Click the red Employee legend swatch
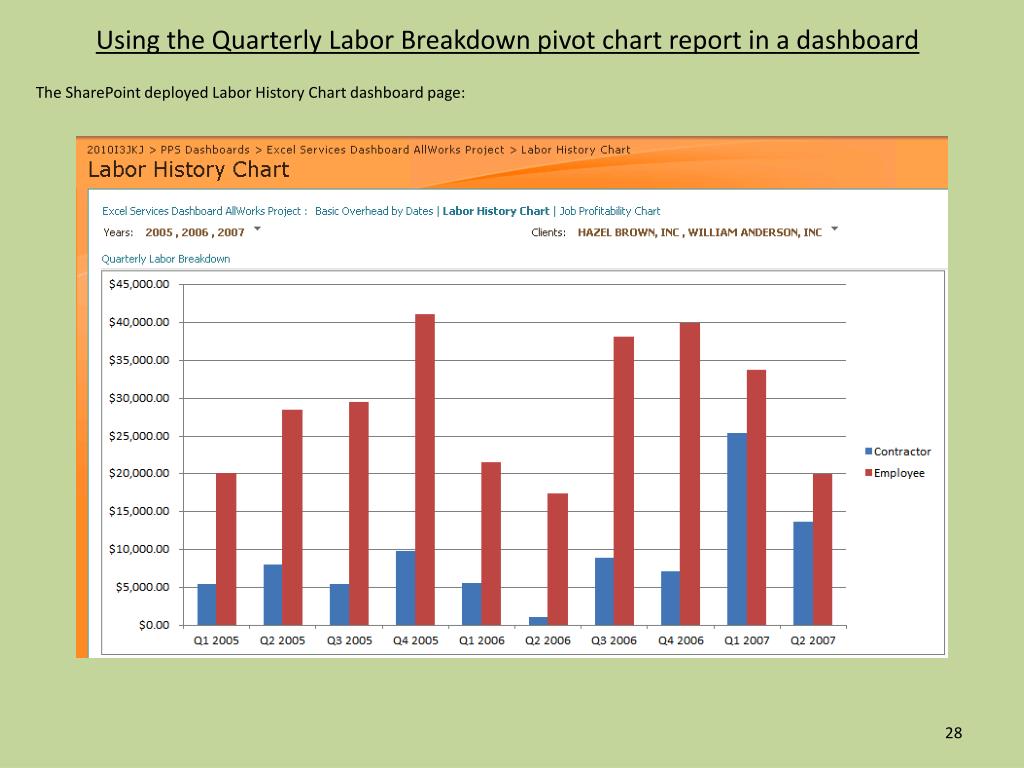 869,473
